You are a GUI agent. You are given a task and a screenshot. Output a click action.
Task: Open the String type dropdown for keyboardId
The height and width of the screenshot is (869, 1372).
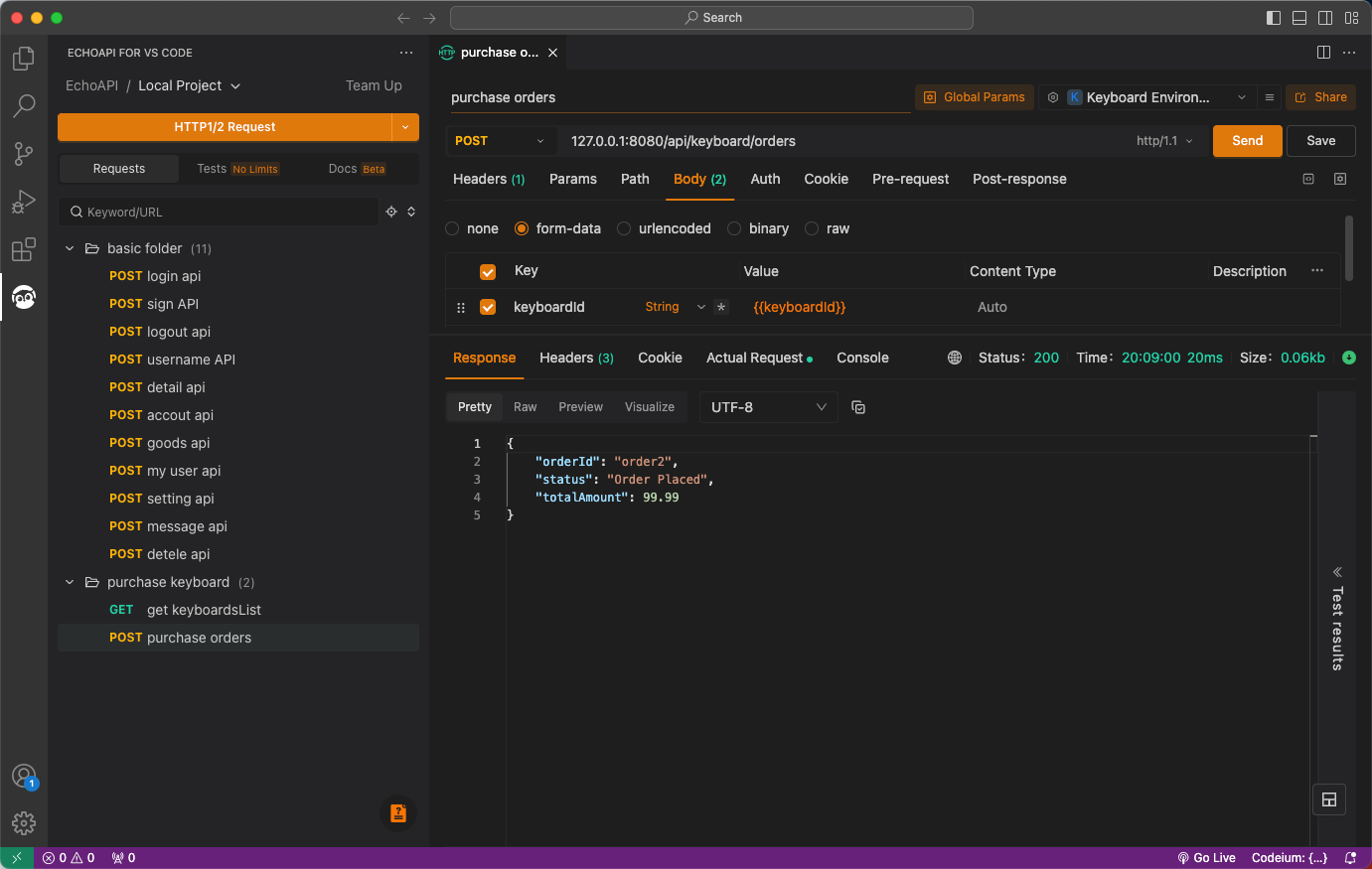(676, 307)
